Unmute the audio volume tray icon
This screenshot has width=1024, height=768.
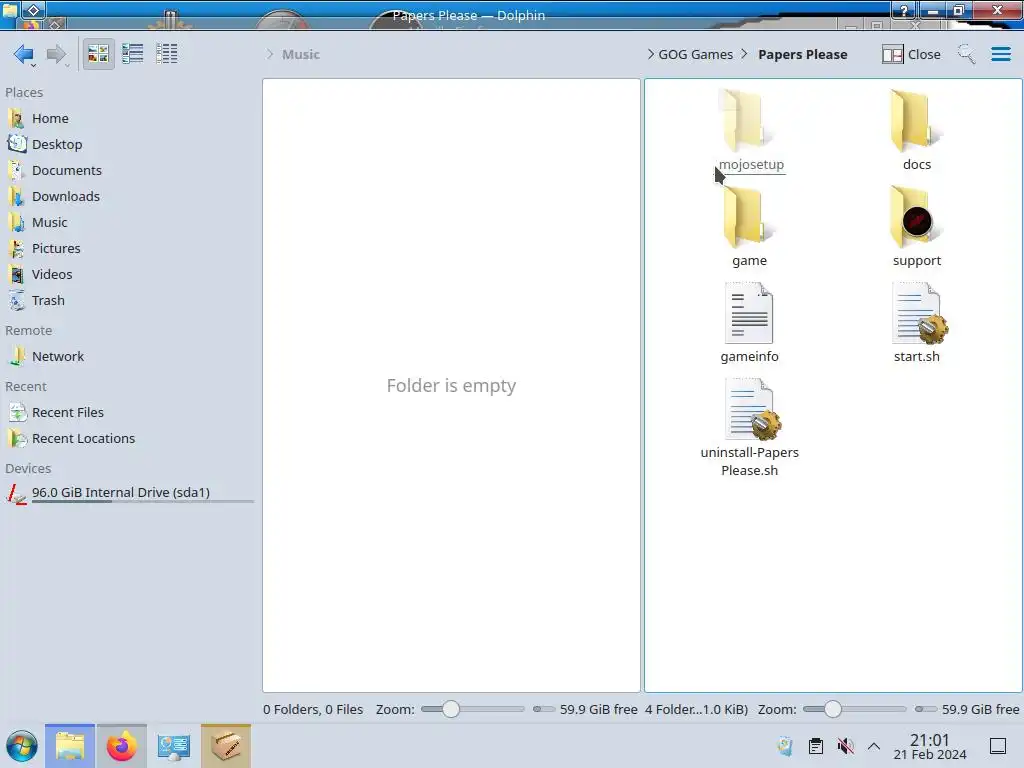tap(845, 746)
